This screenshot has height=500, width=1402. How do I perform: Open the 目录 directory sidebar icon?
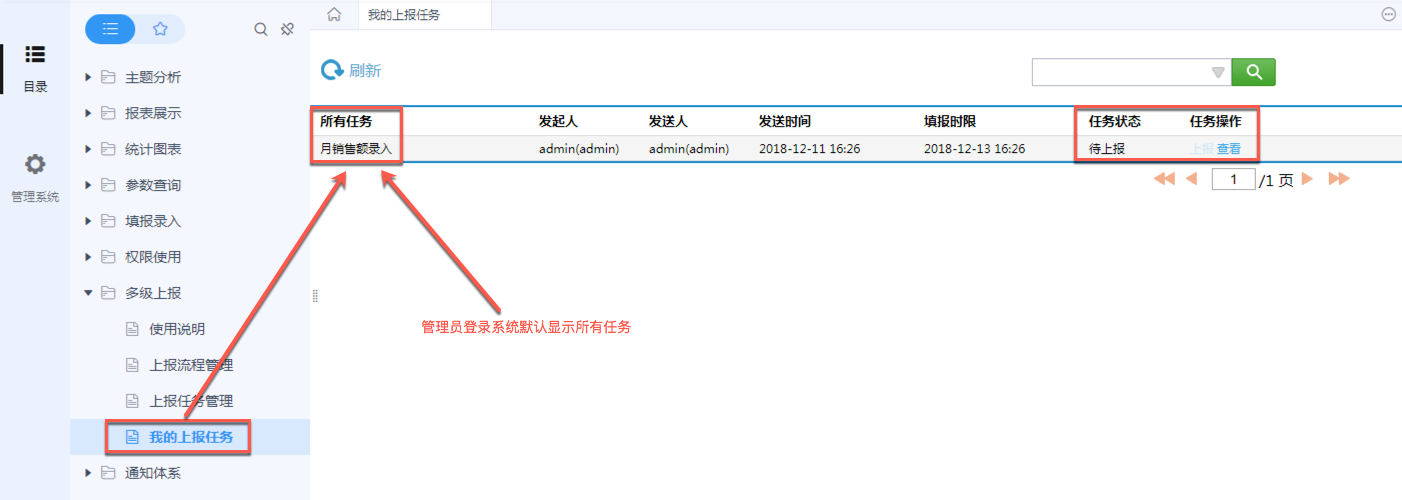point(35,54)
